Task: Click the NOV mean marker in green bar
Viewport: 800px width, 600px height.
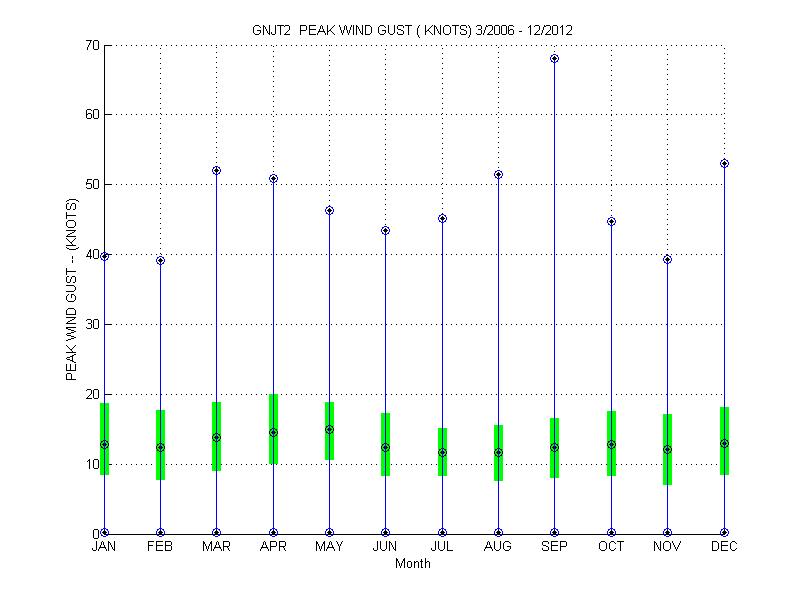Action: coord(667,449)
